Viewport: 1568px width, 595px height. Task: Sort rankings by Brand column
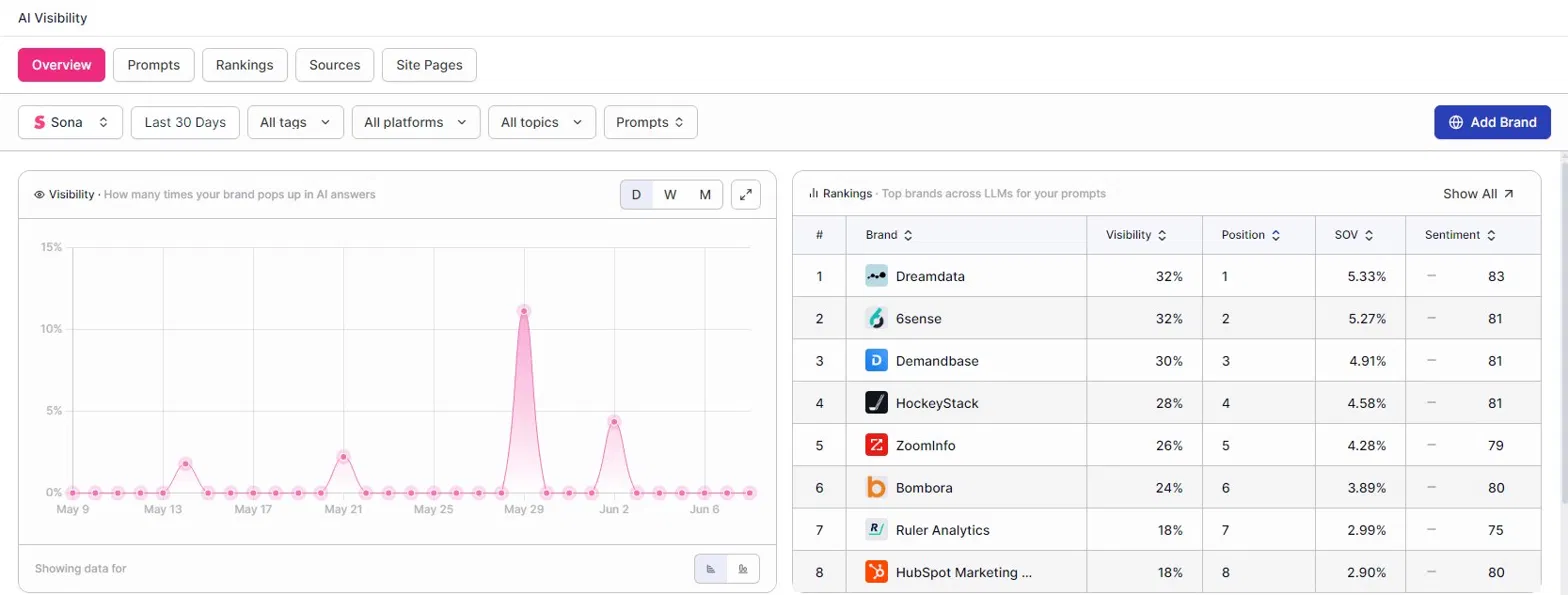(x=889, y=235)
